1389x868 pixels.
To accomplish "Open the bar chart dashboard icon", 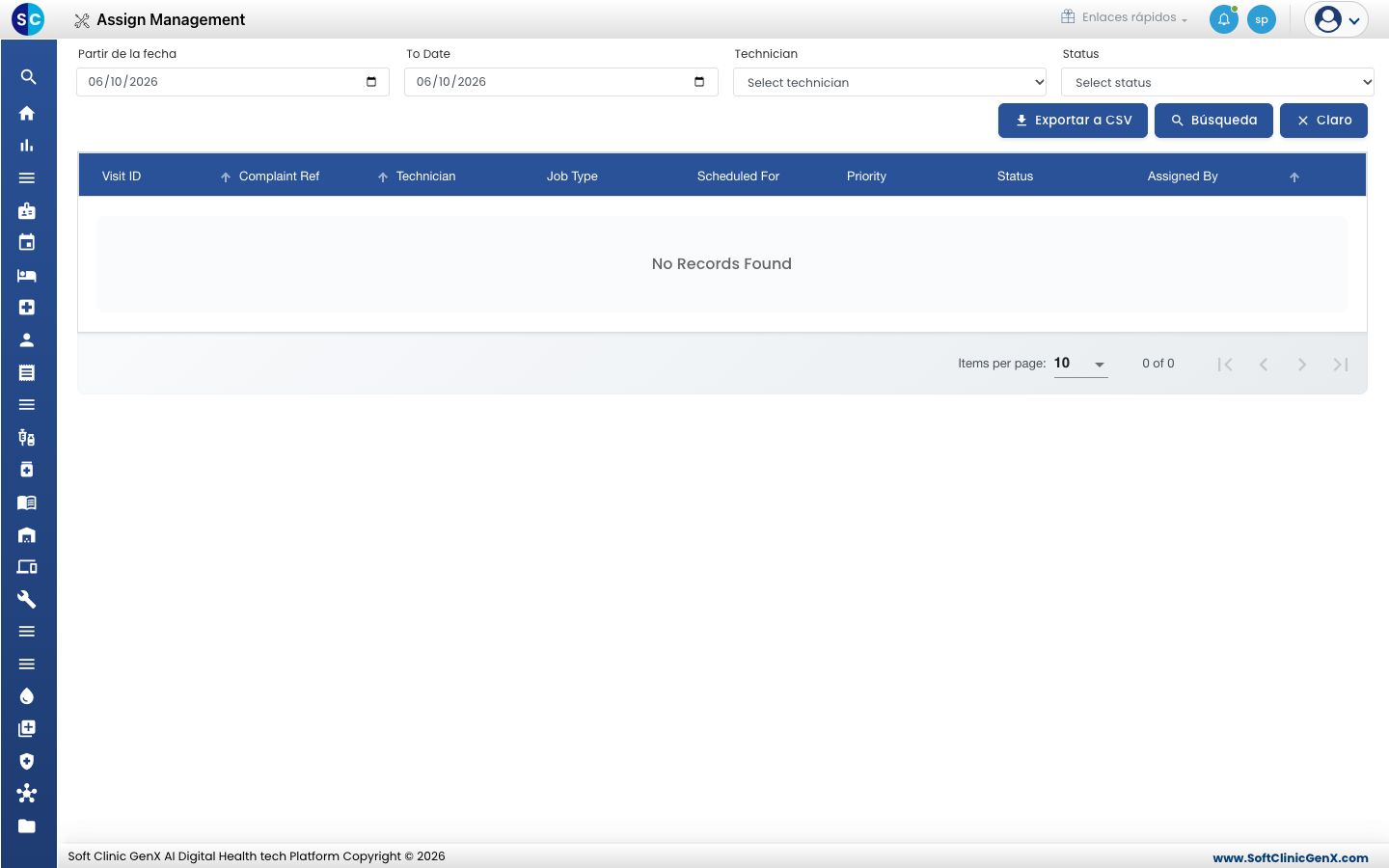I will coord(27,146).
